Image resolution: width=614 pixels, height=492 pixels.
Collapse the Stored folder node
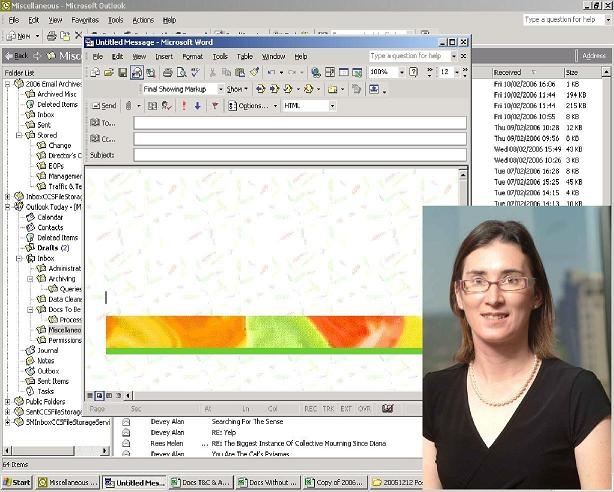(19, 135)
